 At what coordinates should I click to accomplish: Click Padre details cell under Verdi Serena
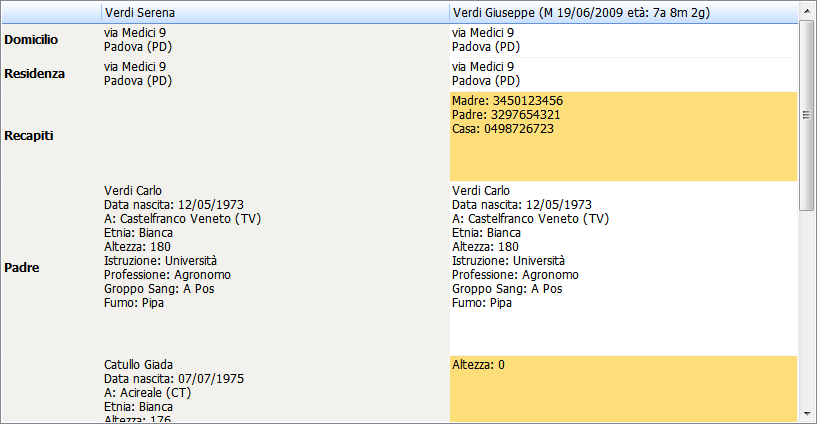coord(275,268)
